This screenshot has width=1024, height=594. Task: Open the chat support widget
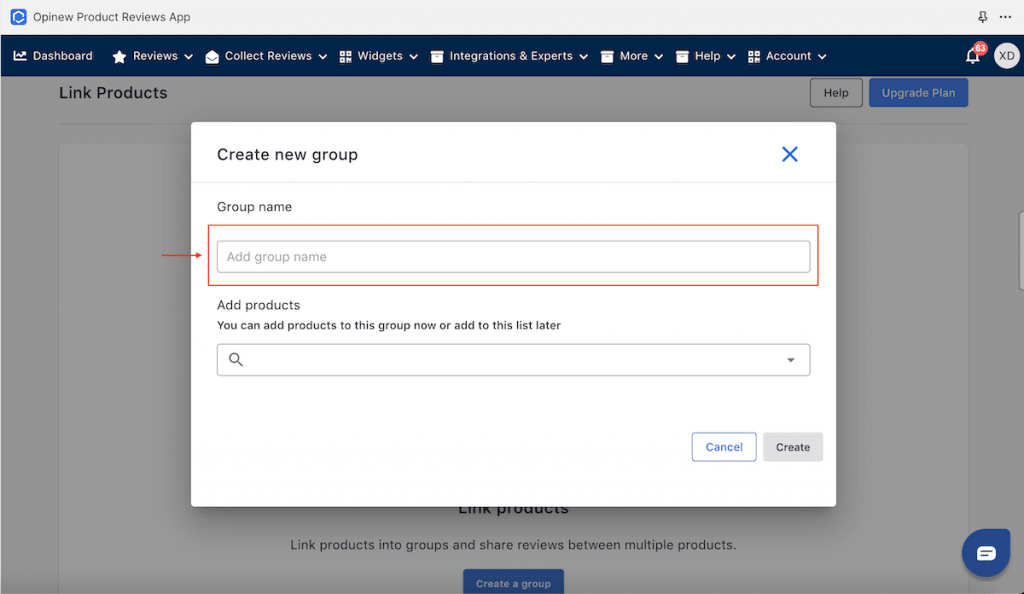point(986,553)
